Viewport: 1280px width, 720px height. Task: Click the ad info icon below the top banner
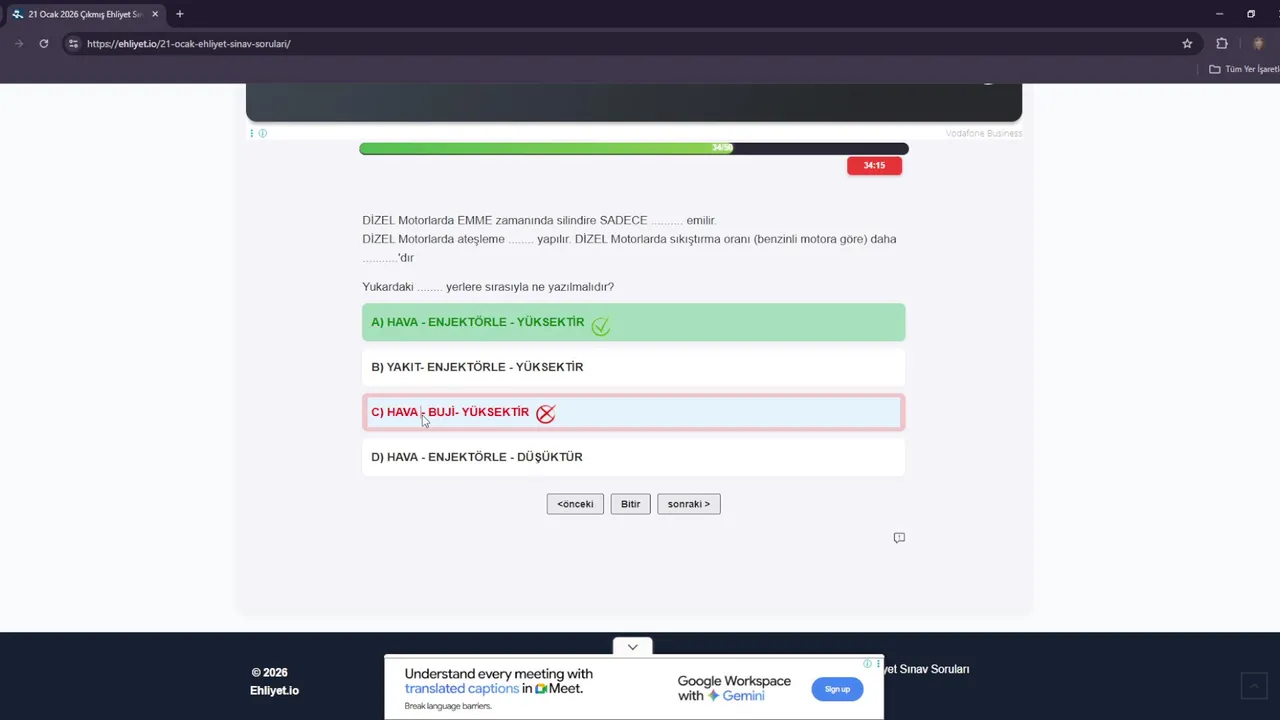pos(262,133)
